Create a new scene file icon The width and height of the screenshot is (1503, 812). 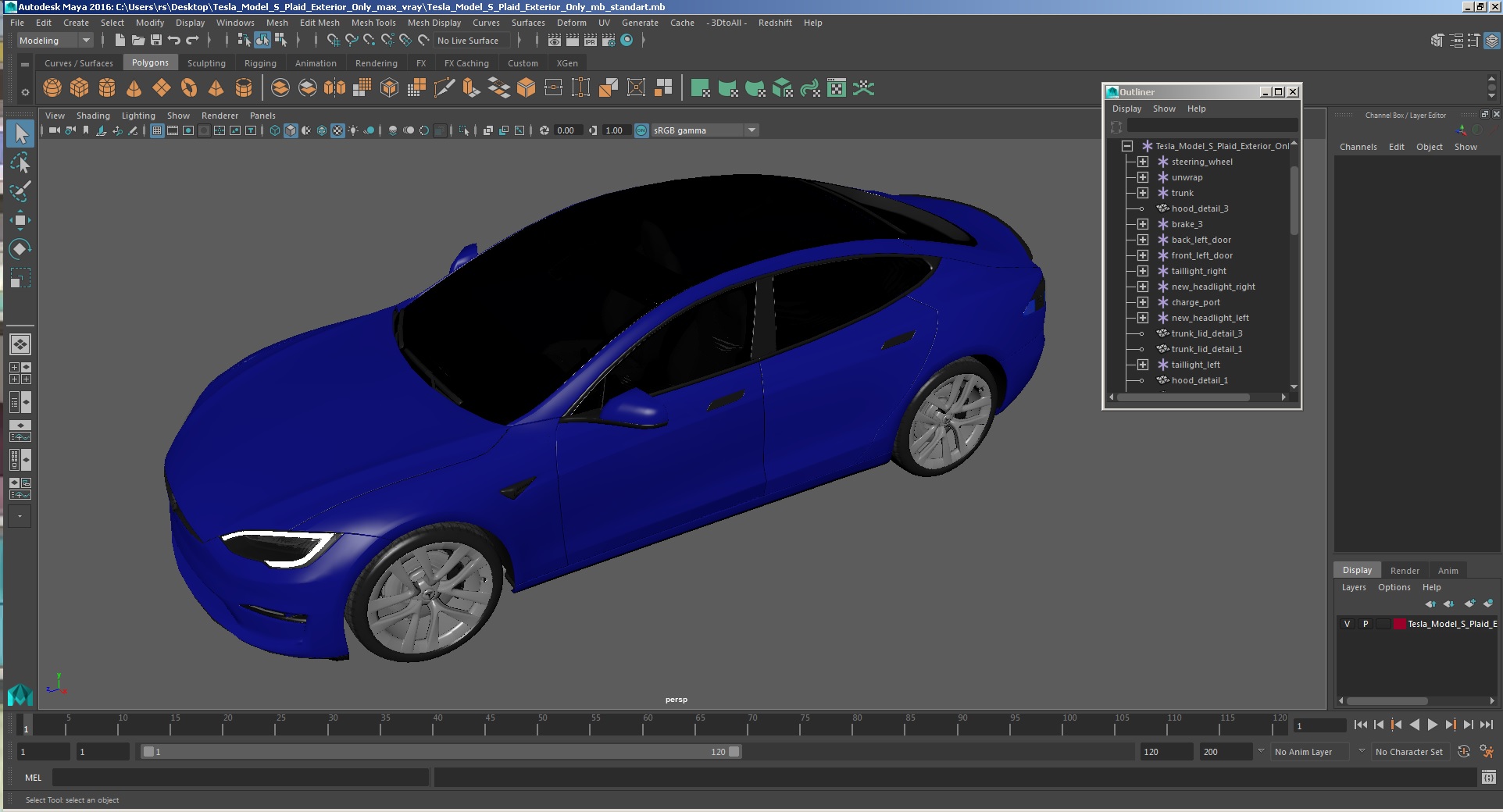[x=120, y=41]
